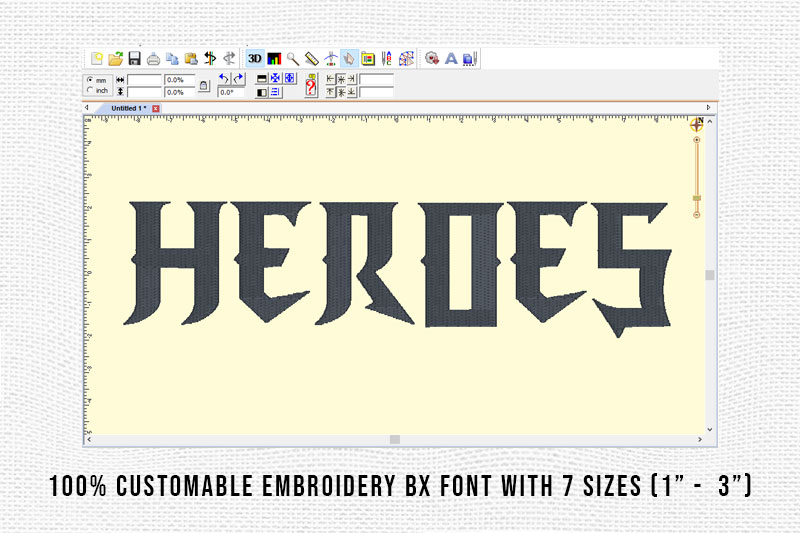
Task: Click the width size input field
Action: pos(144,80)
